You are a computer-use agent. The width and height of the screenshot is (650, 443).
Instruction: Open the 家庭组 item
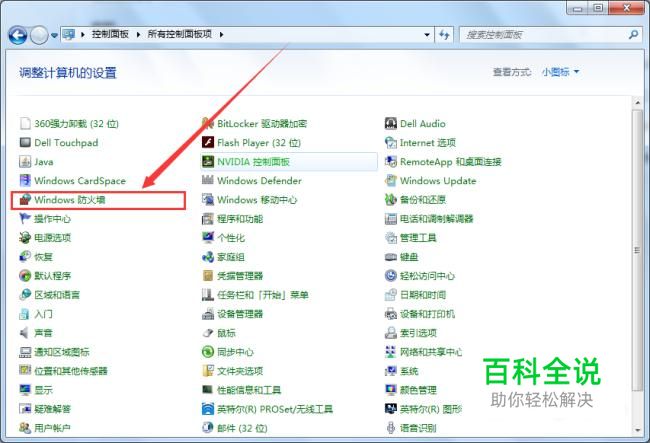[231, 257]
